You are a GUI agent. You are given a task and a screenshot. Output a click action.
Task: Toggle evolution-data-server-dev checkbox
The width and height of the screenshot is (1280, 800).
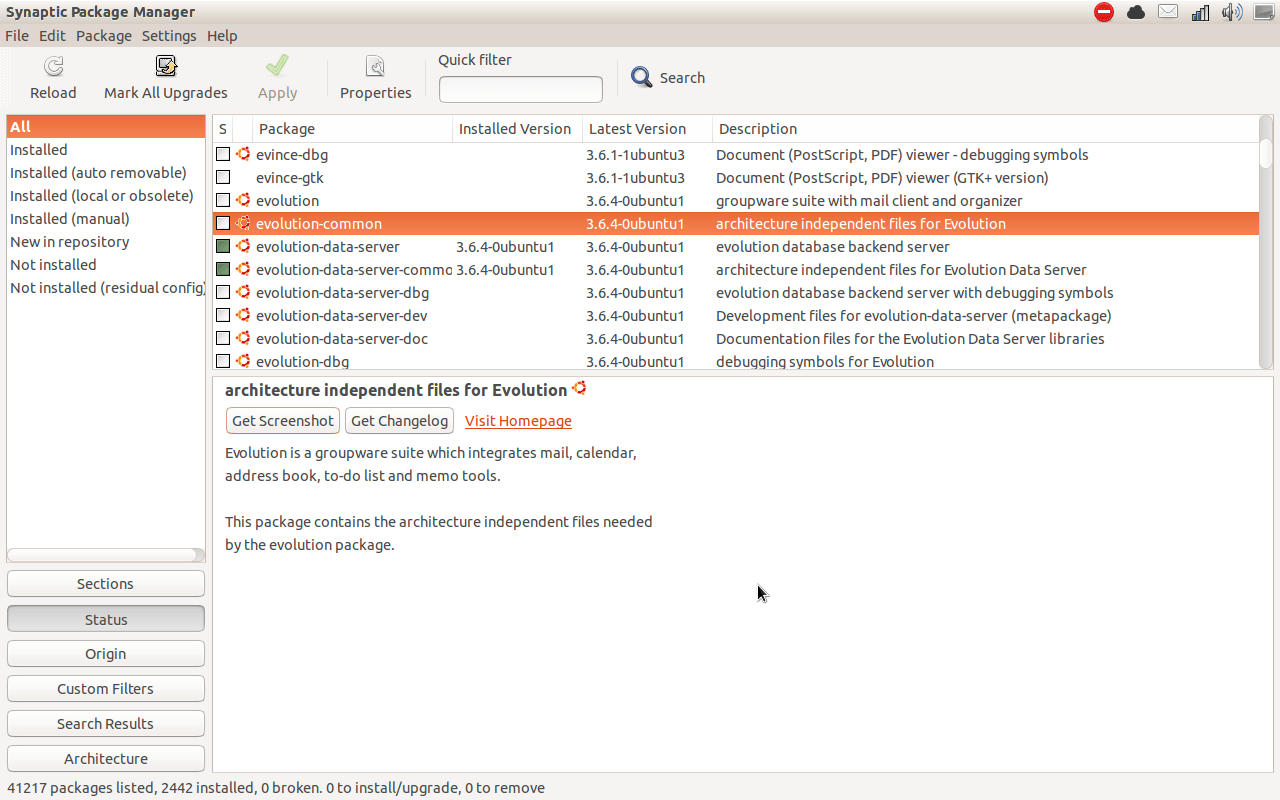(223, 316)
